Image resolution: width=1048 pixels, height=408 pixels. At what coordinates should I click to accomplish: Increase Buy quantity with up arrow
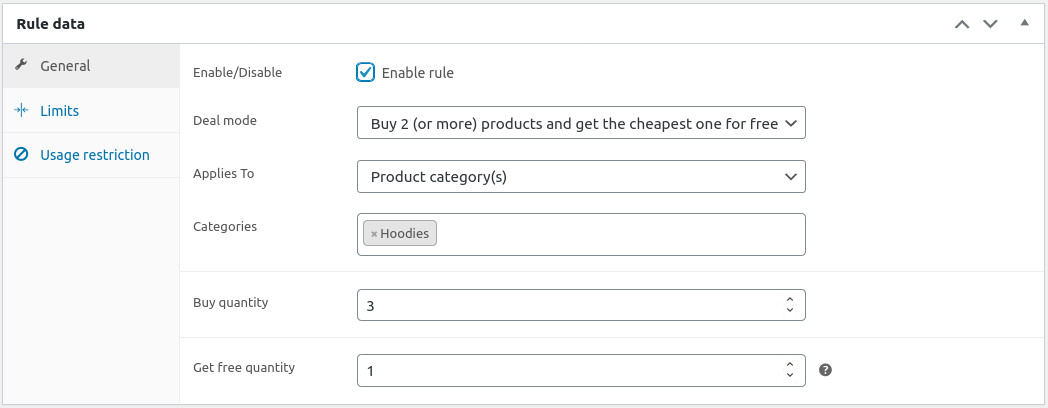[790, 299]
